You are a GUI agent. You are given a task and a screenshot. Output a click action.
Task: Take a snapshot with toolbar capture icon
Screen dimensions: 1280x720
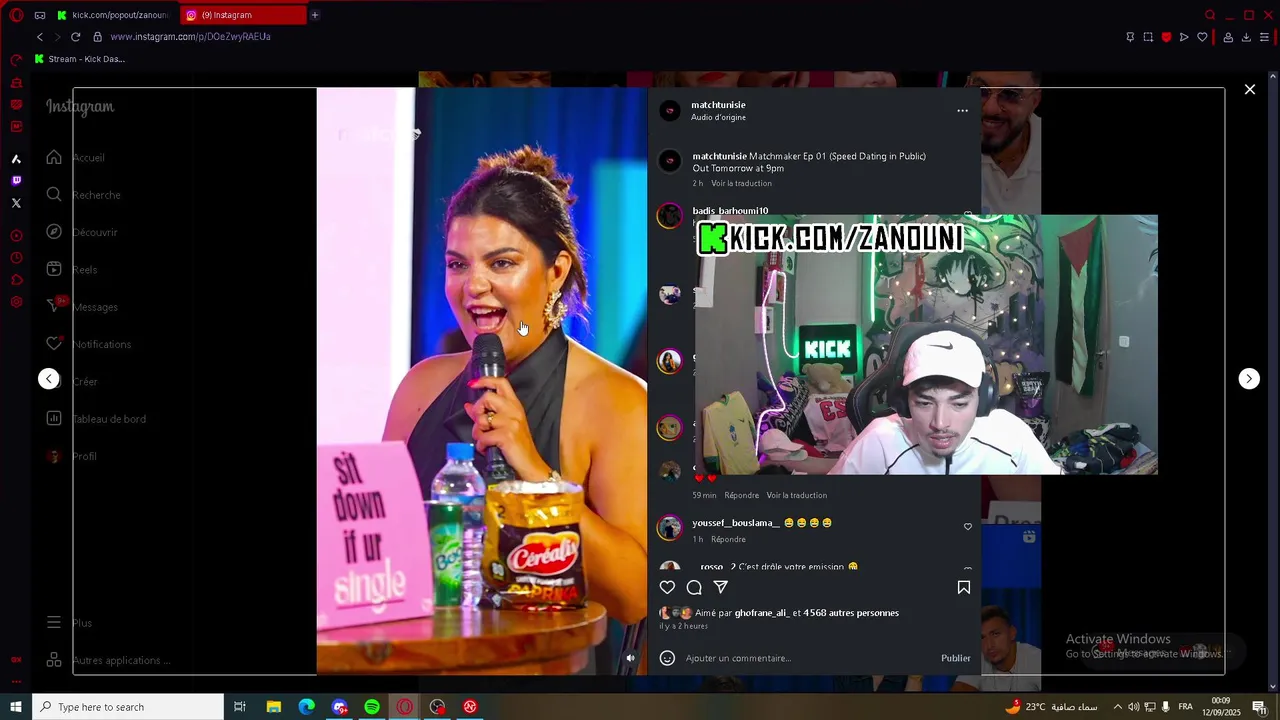tap(1148, 37)
